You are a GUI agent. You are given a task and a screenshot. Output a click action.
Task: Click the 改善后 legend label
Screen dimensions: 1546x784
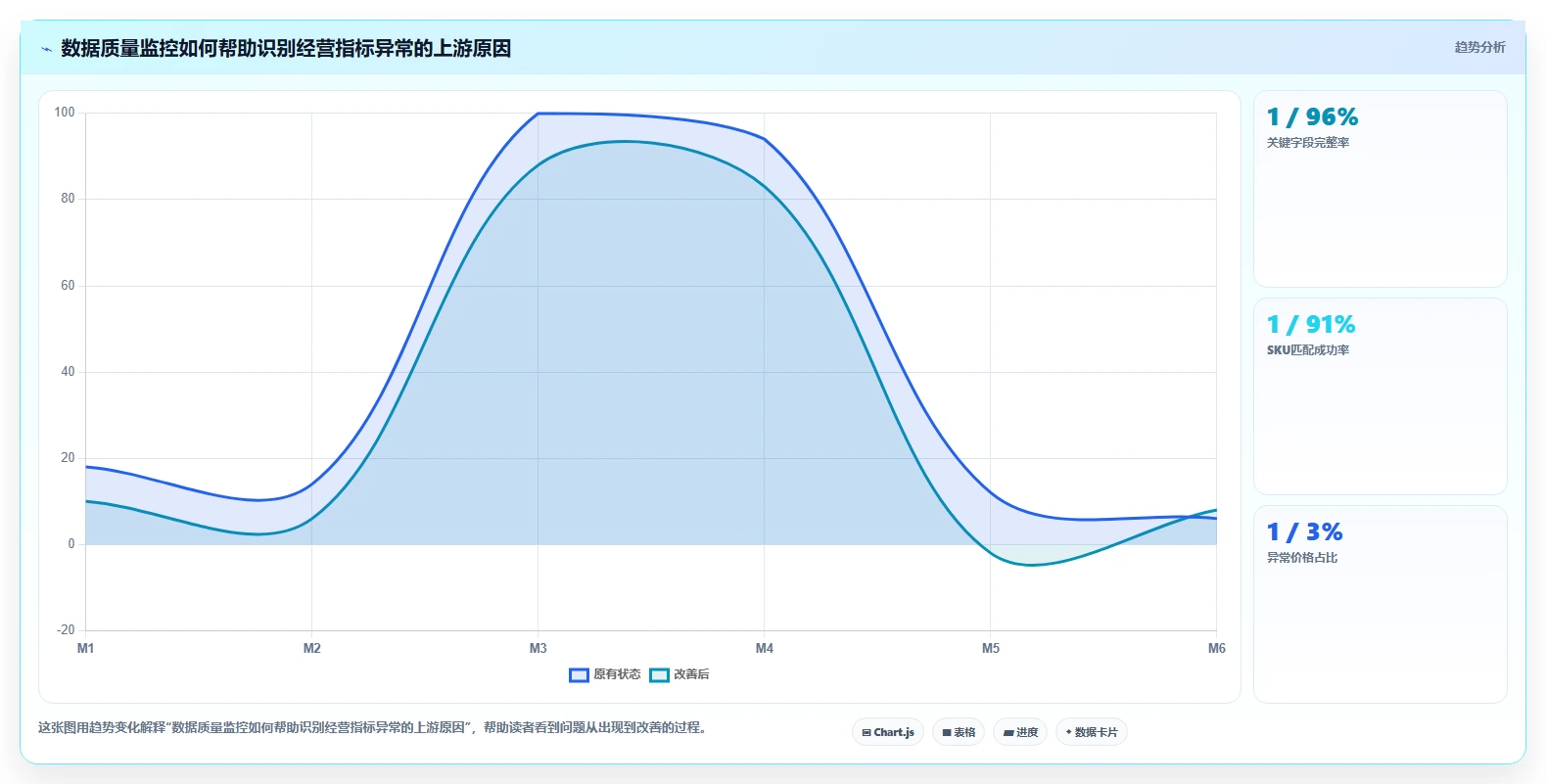(691, 674)
